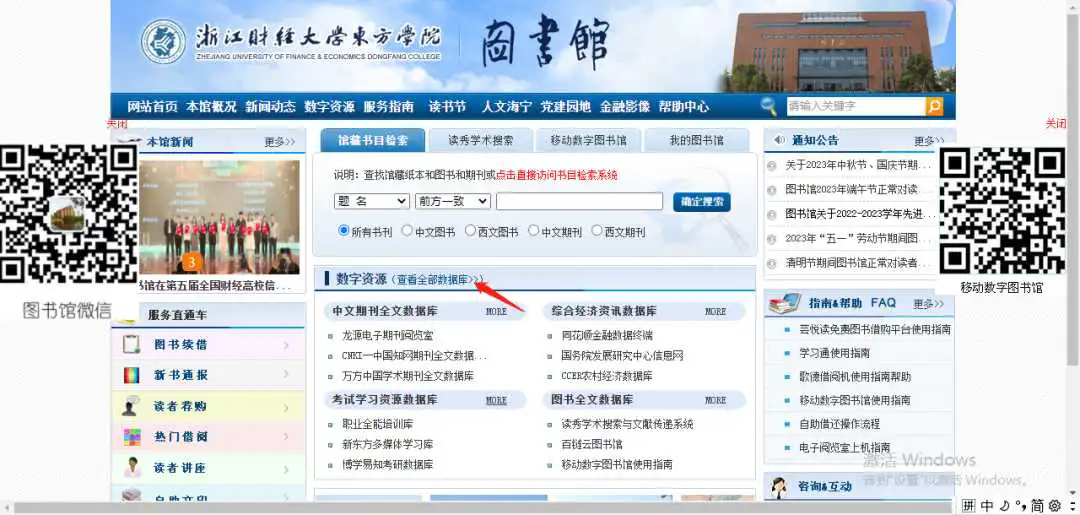Expand the 读者讲座 row chevron
The width and height of the screenshot is (1080, 515).
coord(286,468)
